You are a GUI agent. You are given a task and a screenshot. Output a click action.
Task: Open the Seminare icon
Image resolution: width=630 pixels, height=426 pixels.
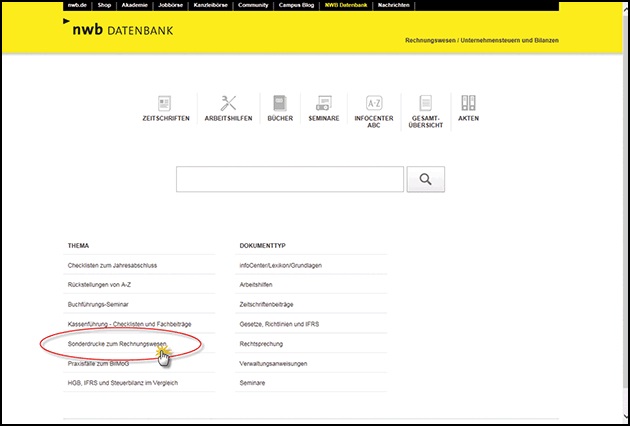click(x=324, y=103)
